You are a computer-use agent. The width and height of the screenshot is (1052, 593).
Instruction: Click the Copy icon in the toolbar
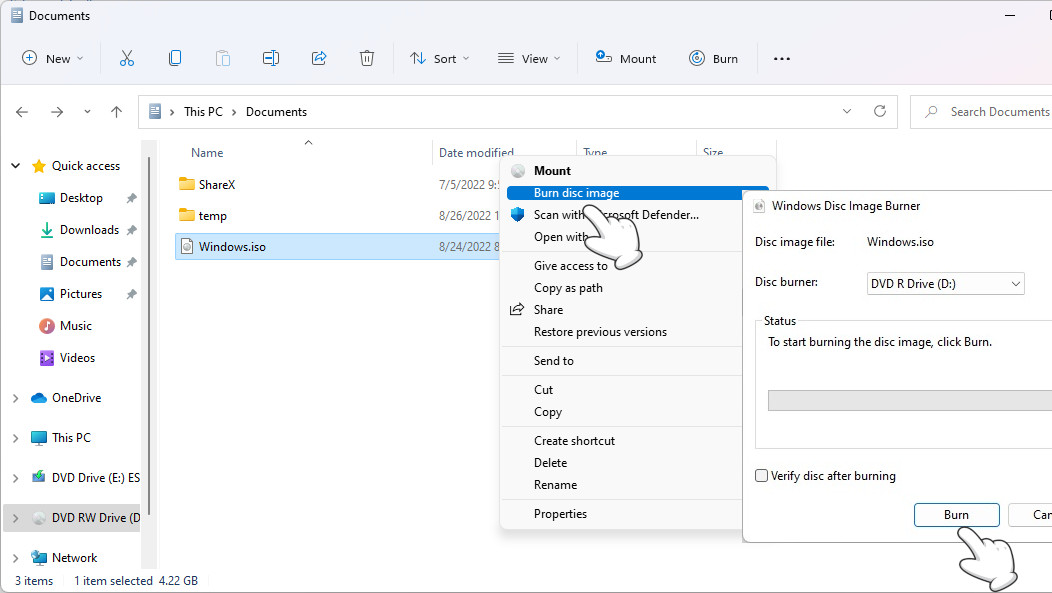click(175, 58)
